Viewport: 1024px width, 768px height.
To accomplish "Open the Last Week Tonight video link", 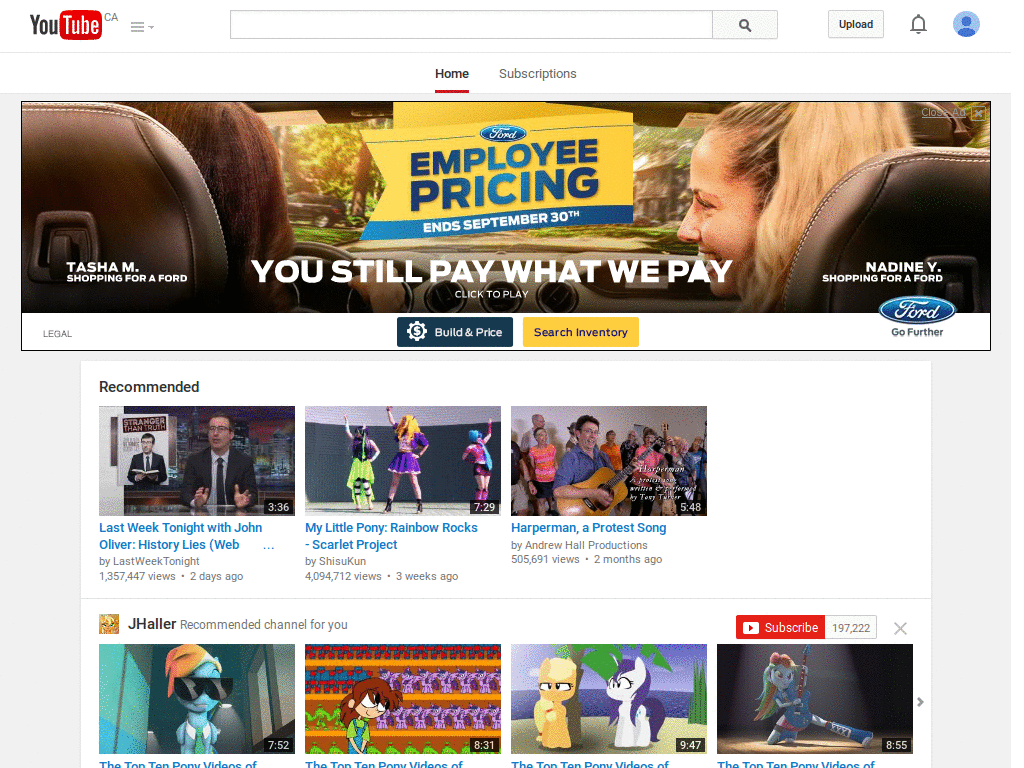I will (x=180, y=534).
